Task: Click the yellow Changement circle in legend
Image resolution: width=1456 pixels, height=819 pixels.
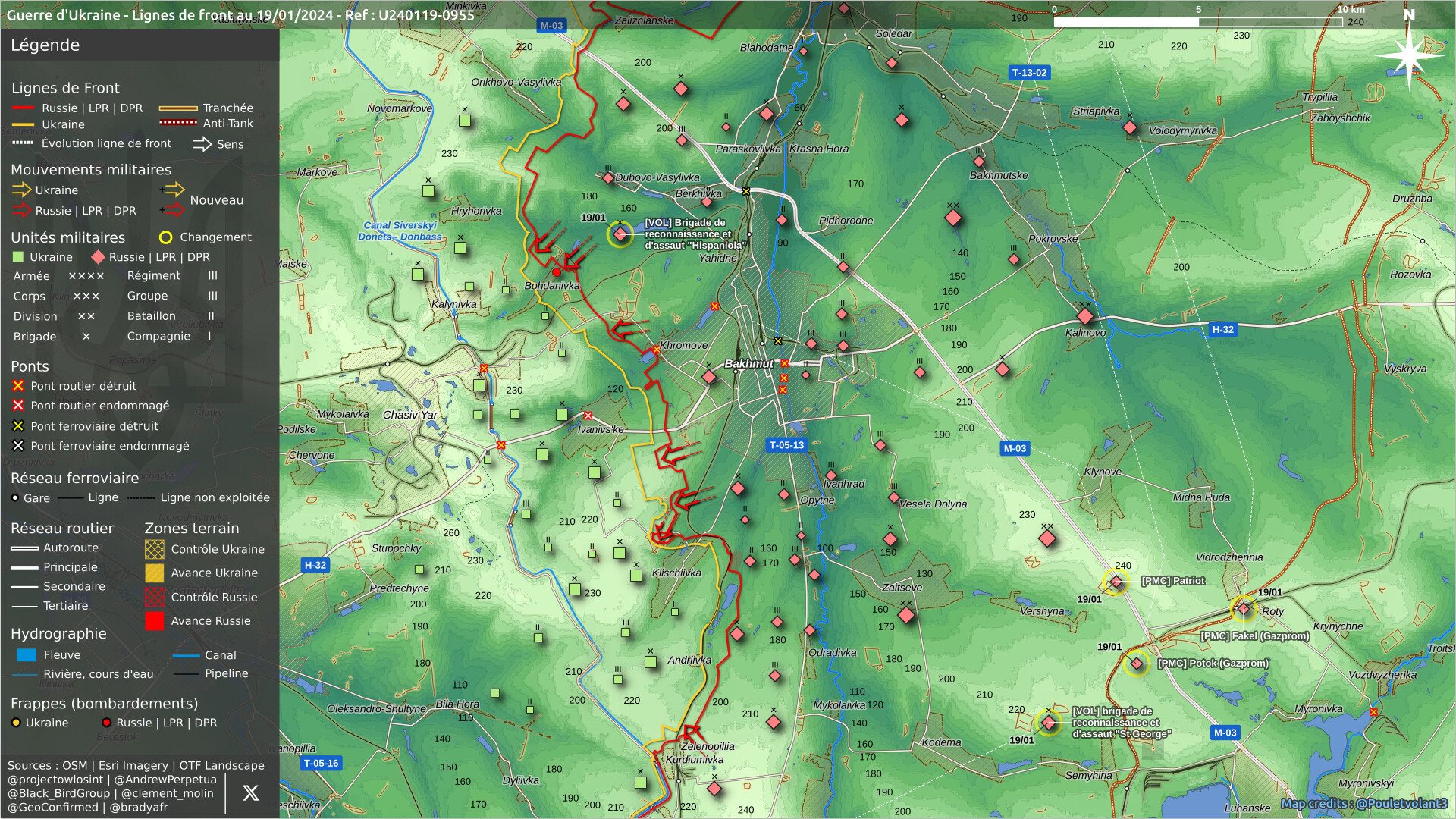Action: click(165, 237)
